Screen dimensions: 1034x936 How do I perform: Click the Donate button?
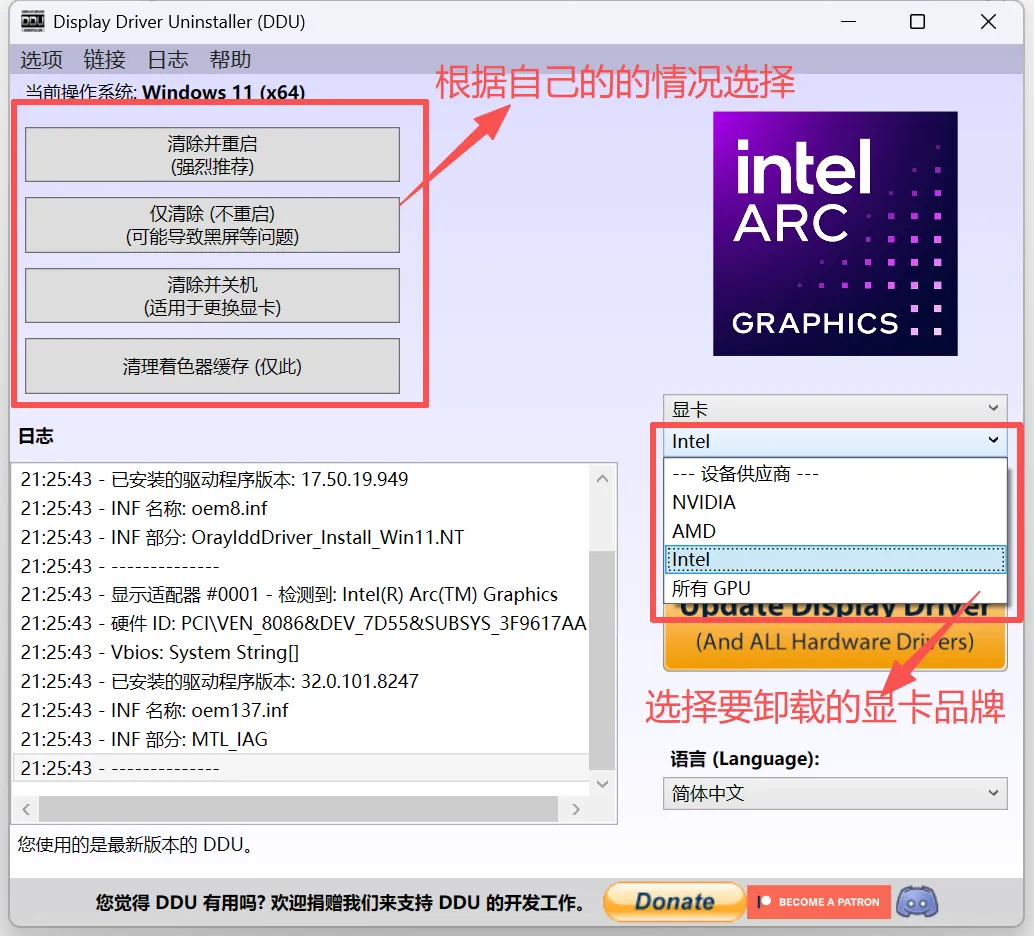(x=674, y=902)
